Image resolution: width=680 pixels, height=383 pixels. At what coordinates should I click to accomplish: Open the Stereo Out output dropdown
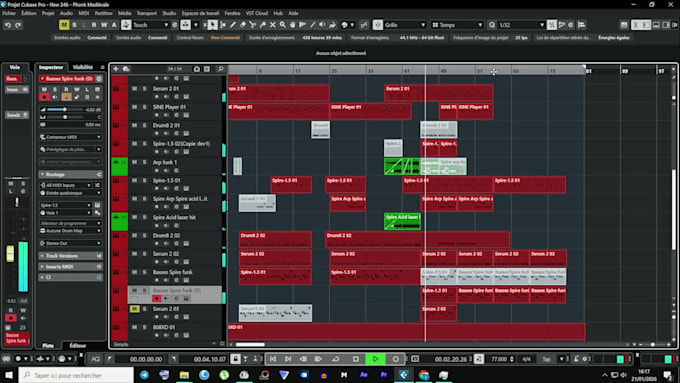click(x=70, y=243)
